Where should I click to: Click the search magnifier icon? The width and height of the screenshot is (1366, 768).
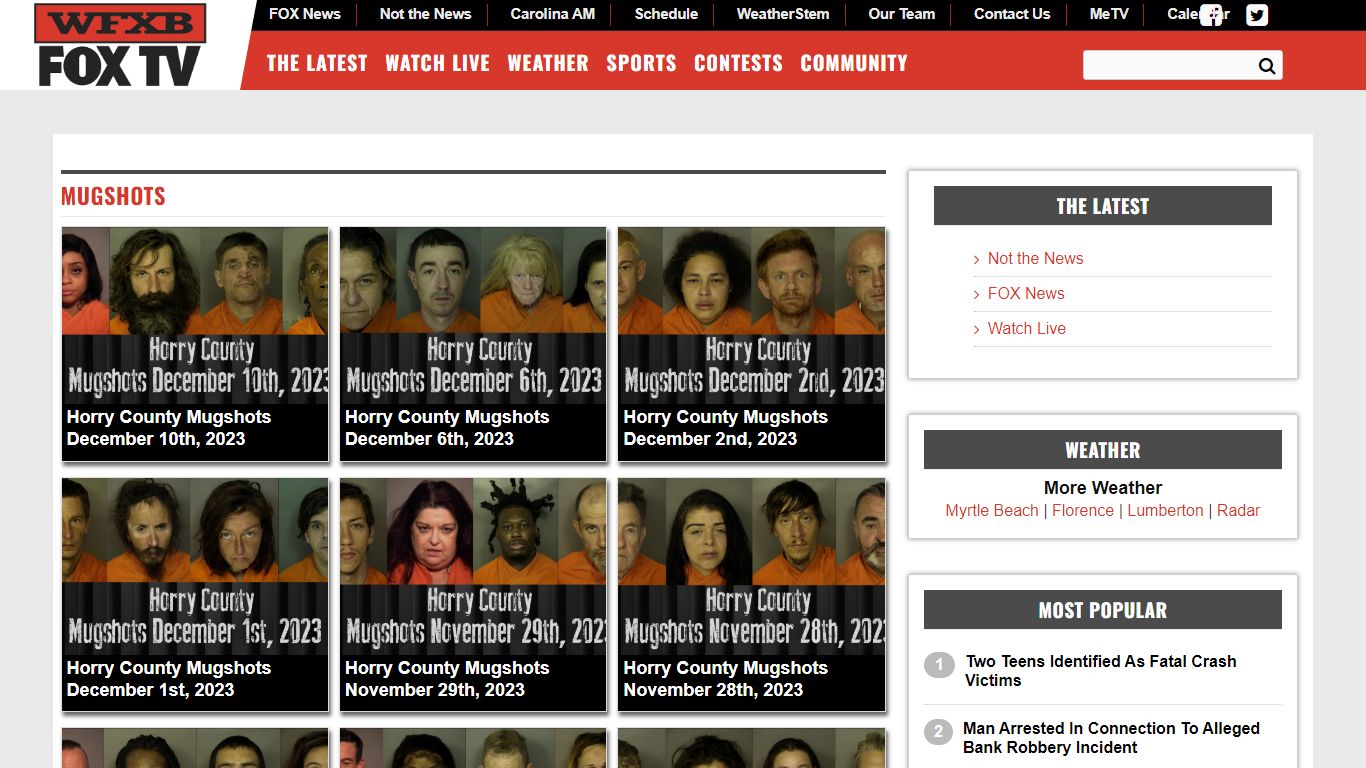[1267, 66]
